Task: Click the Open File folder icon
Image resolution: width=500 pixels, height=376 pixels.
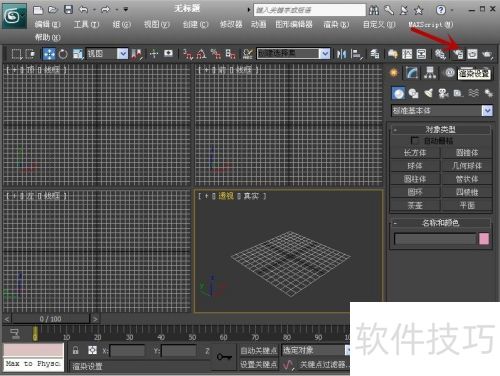Action: (53, 10)
